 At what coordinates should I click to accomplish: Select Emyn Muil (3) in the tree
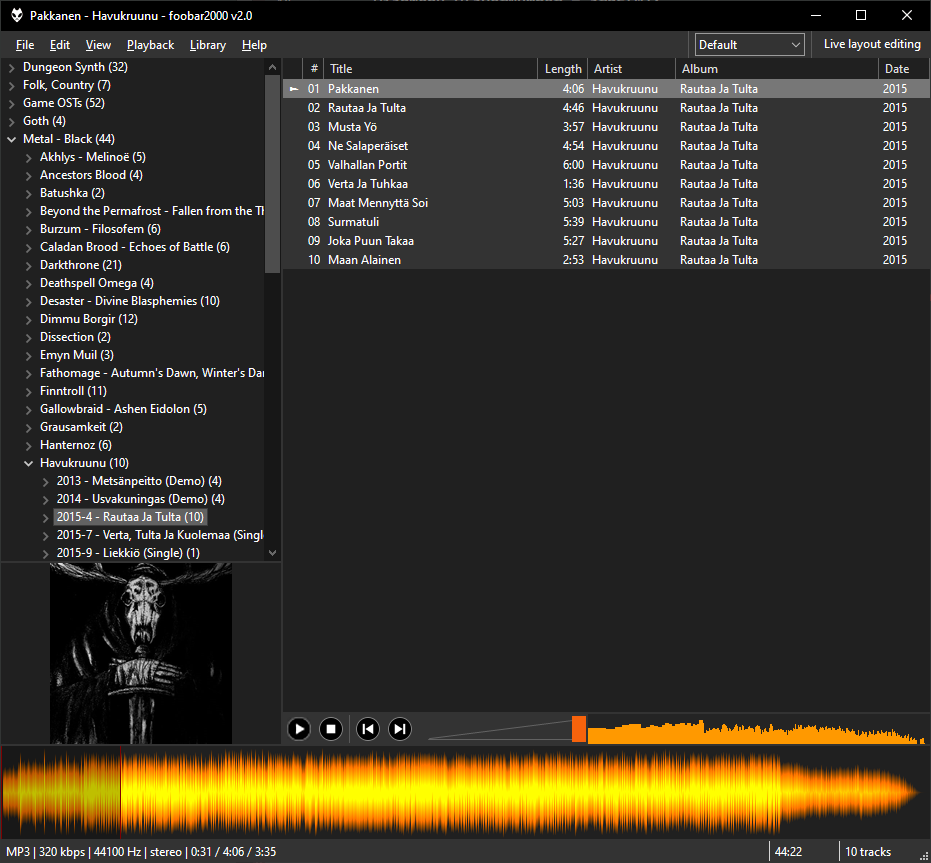(x=77, y=355)
